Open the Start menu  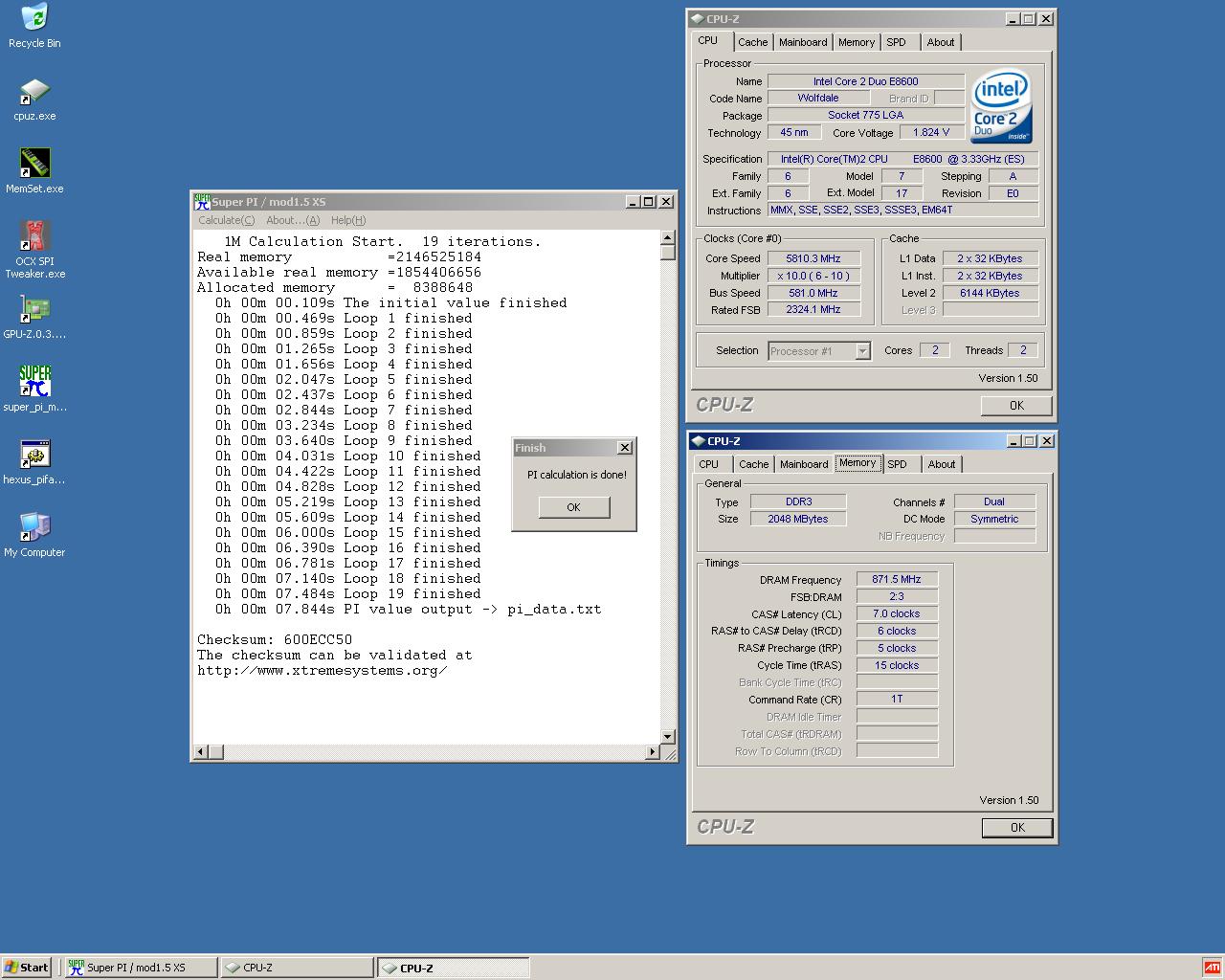point(27,967)
